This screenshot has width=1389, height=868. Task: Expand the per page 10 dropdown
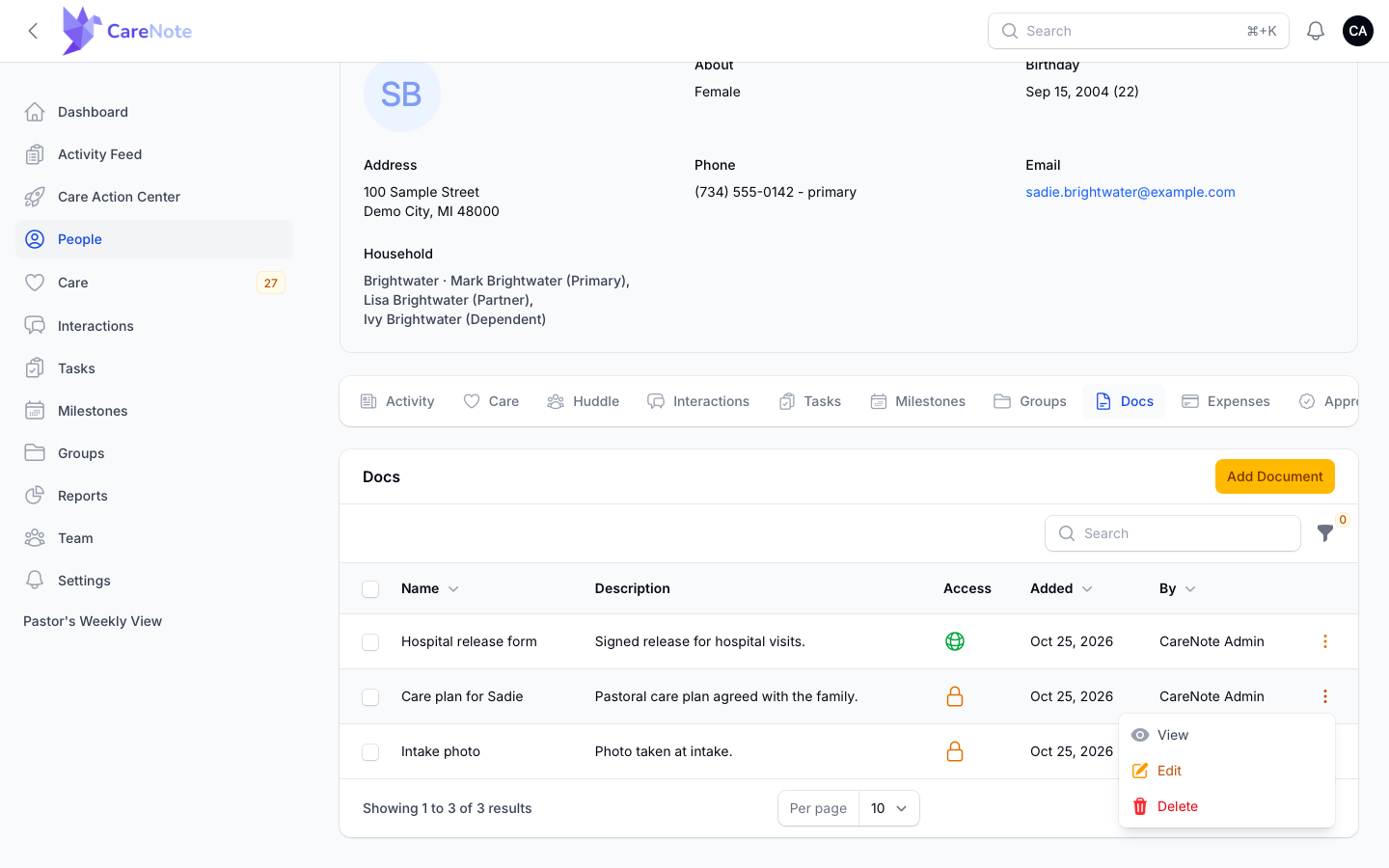coord(889,808)
